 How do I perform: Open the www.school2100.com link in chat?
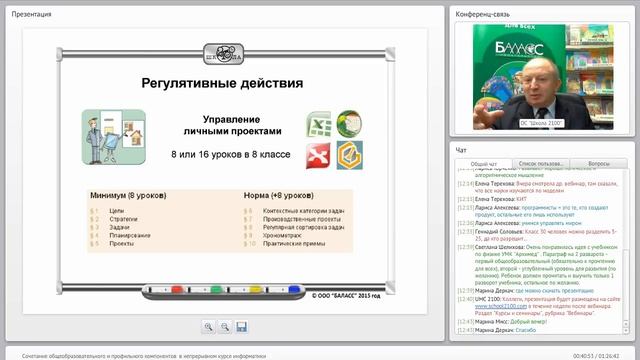point(501,306)
